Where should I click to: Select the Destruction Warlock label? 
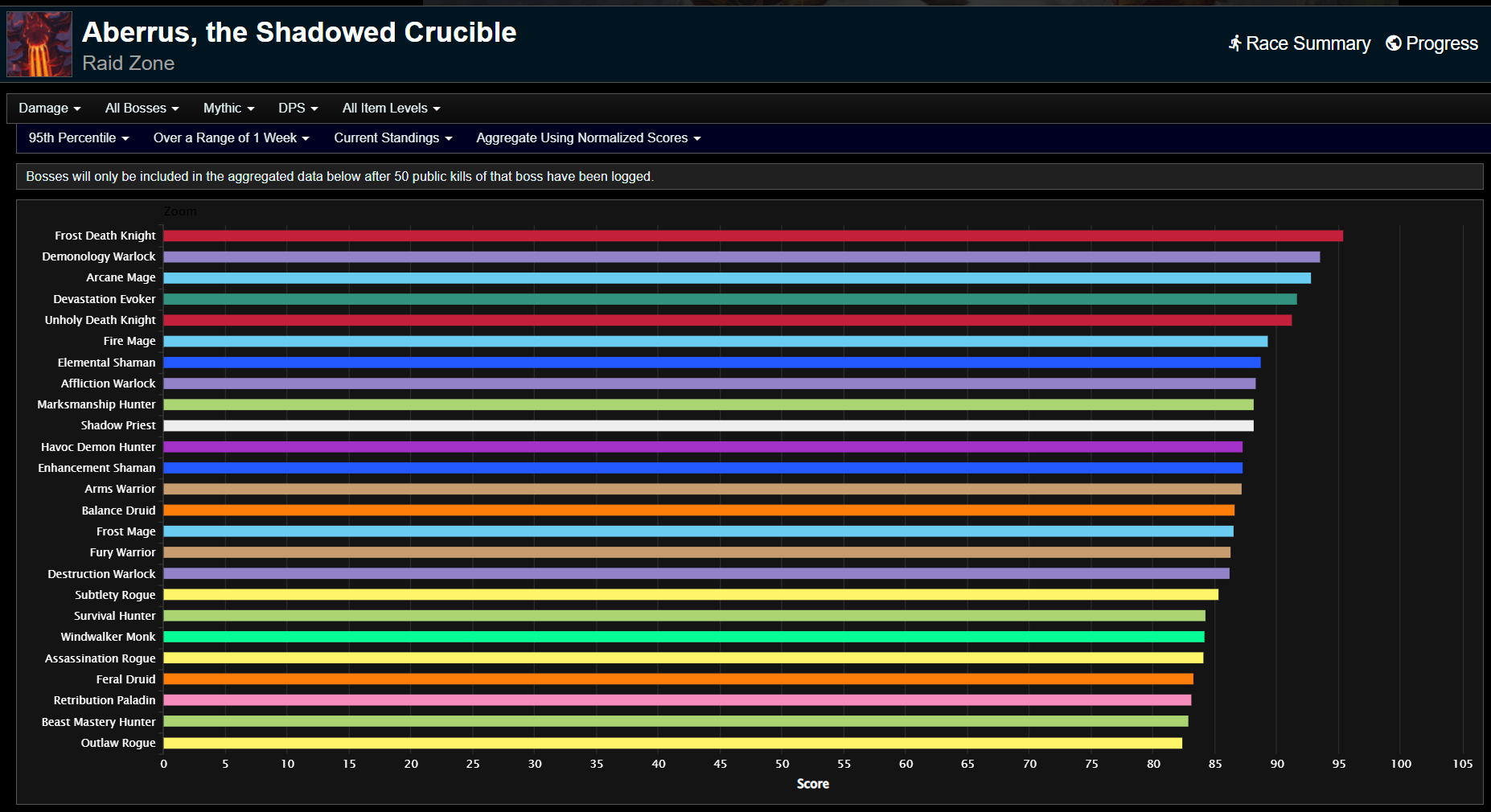click(x=101, y=574)
